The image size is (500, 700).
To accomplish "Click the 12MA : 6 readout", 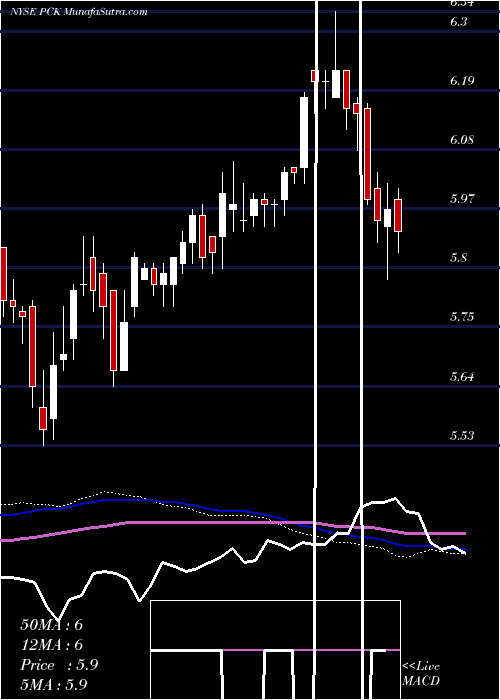I will point(52,645).
